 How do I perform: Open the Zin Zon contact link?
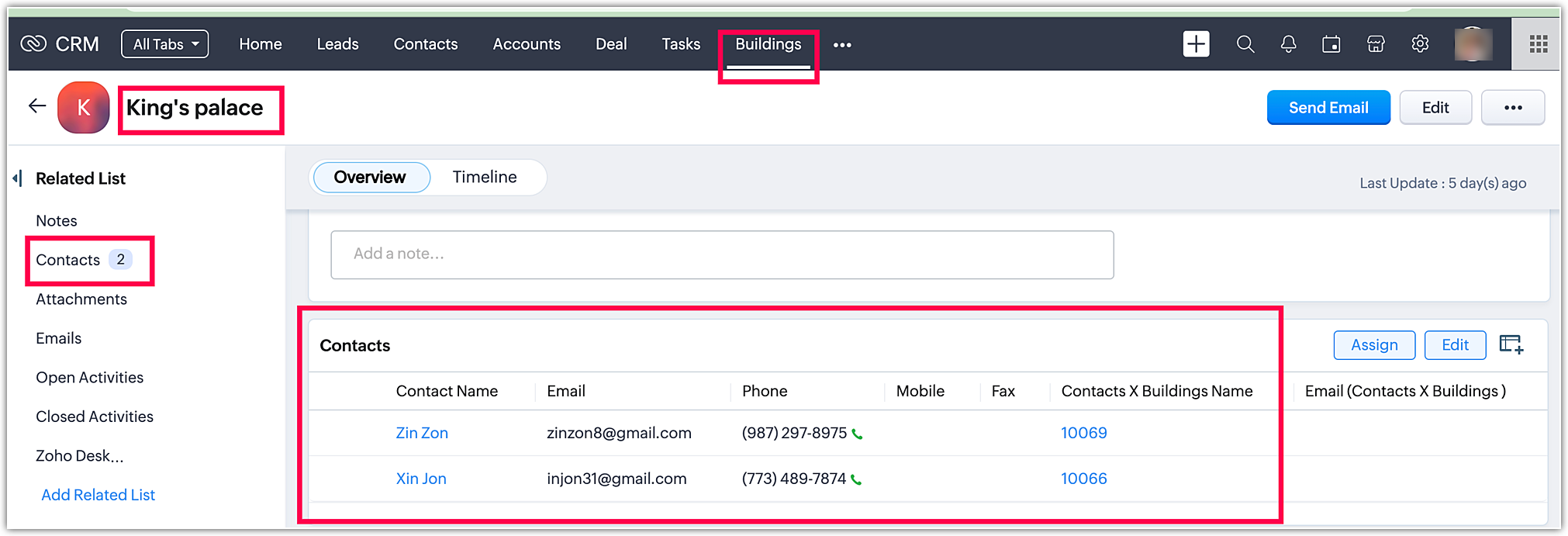422,433
